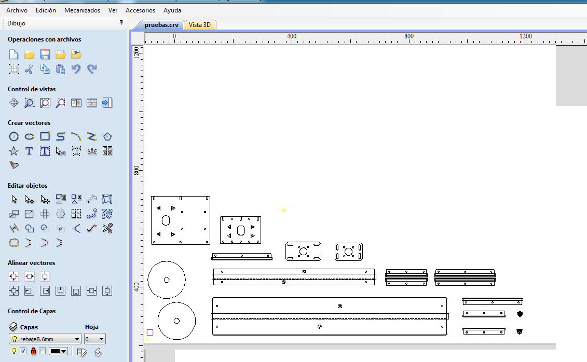Create a new file with the blank page icon

(13, 55)
